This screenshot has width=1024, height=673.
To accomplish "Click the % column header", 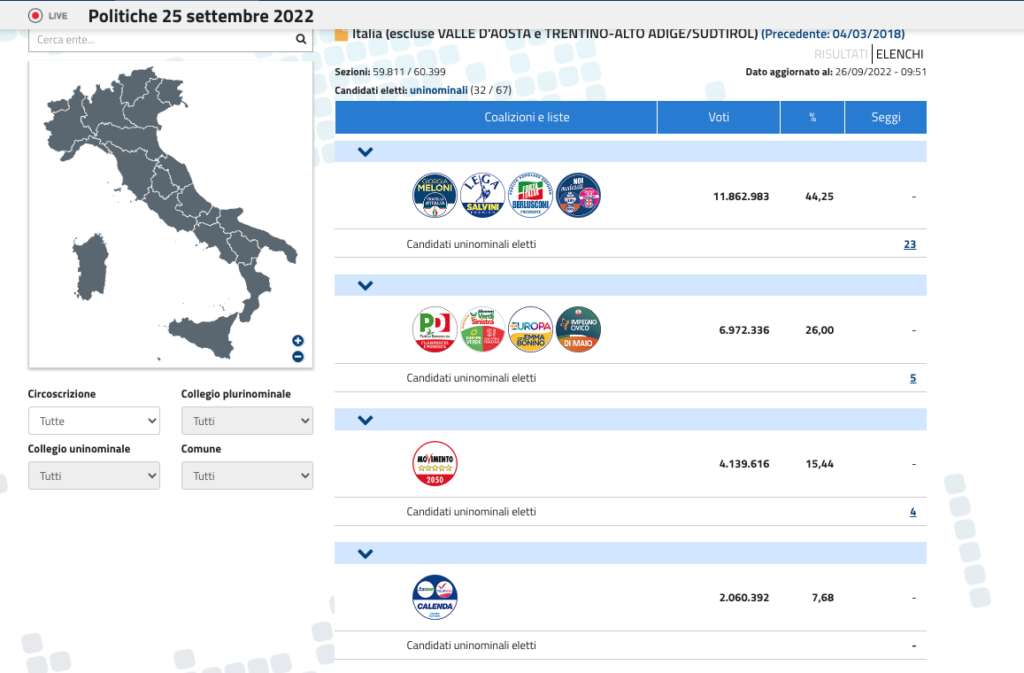I will pos(812,117).
